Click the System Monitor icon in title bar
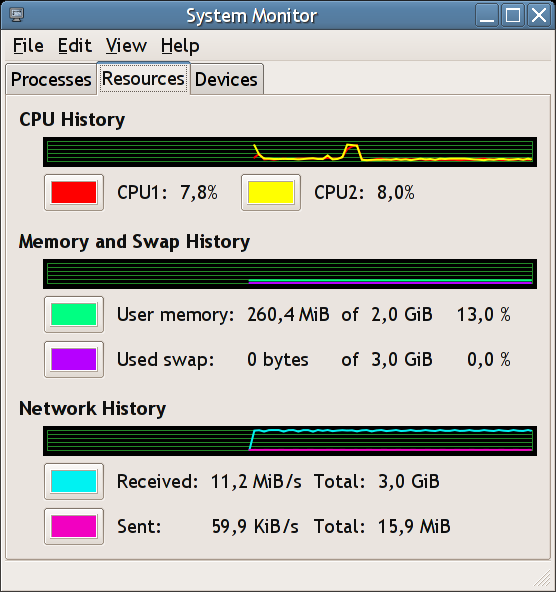Screen dimensions: 556x592 coord(16,14)
